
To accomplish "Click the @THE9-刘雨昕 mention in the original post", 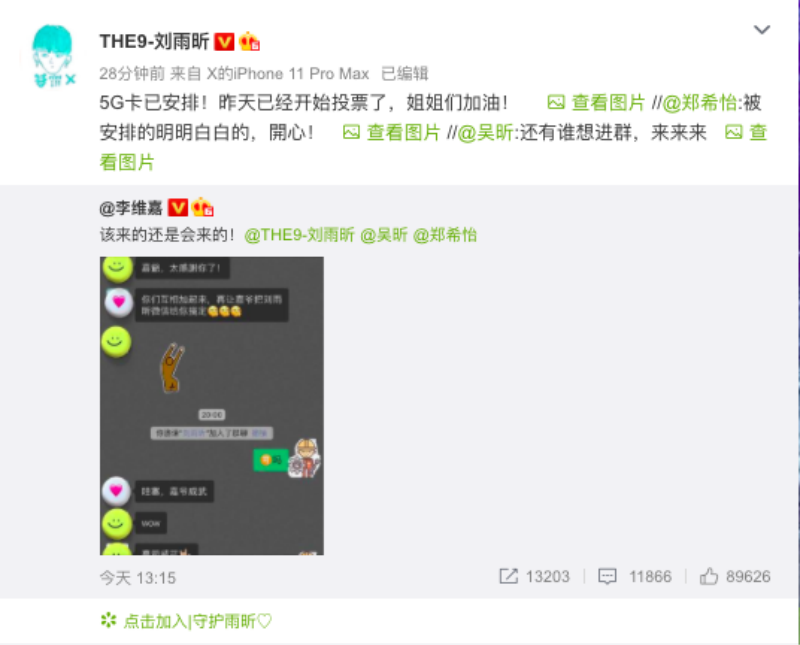I will pyautogui.click(x=299, y=235).
